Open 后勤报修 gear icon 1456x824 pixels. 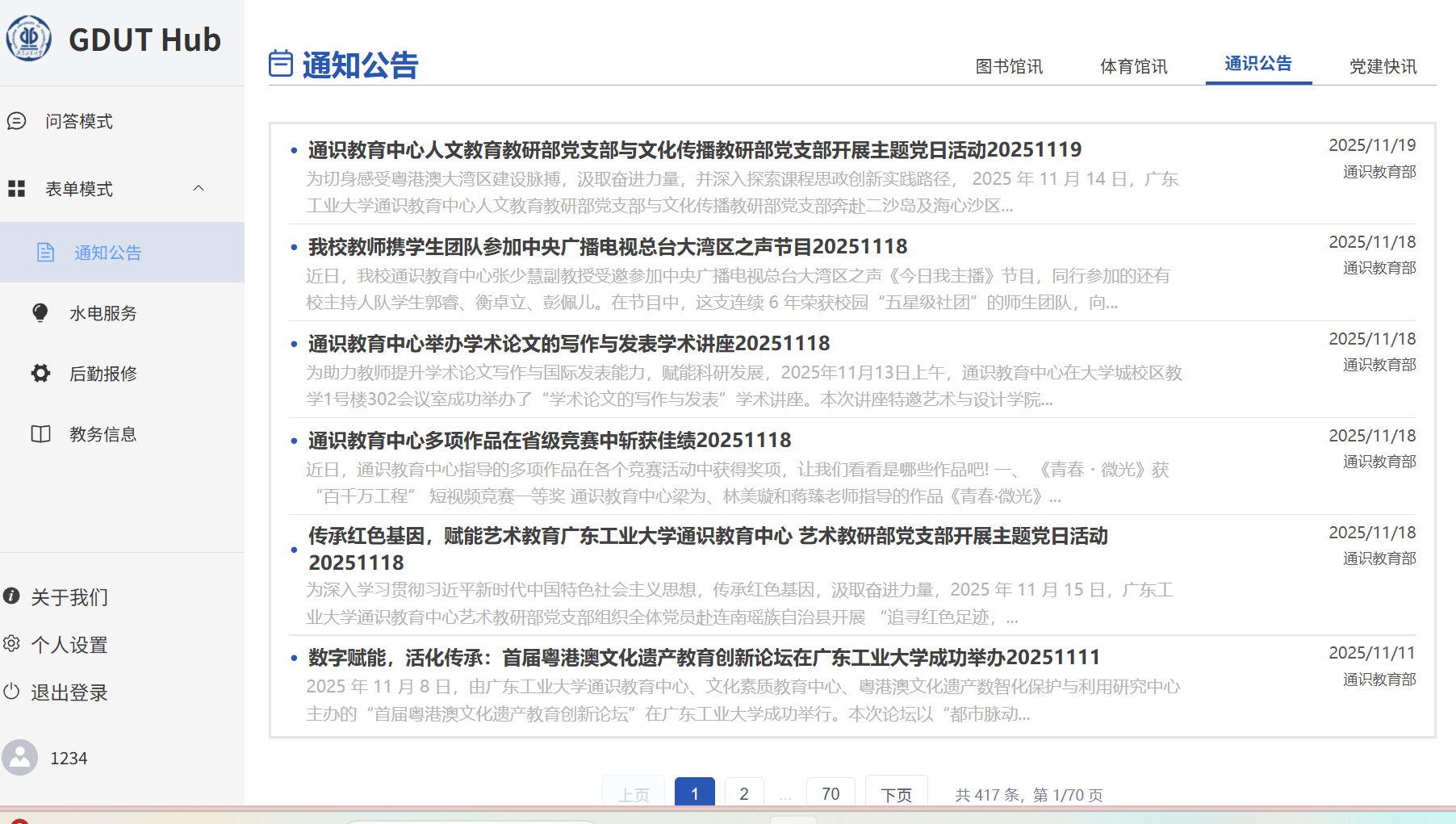[x=40, y=373]
